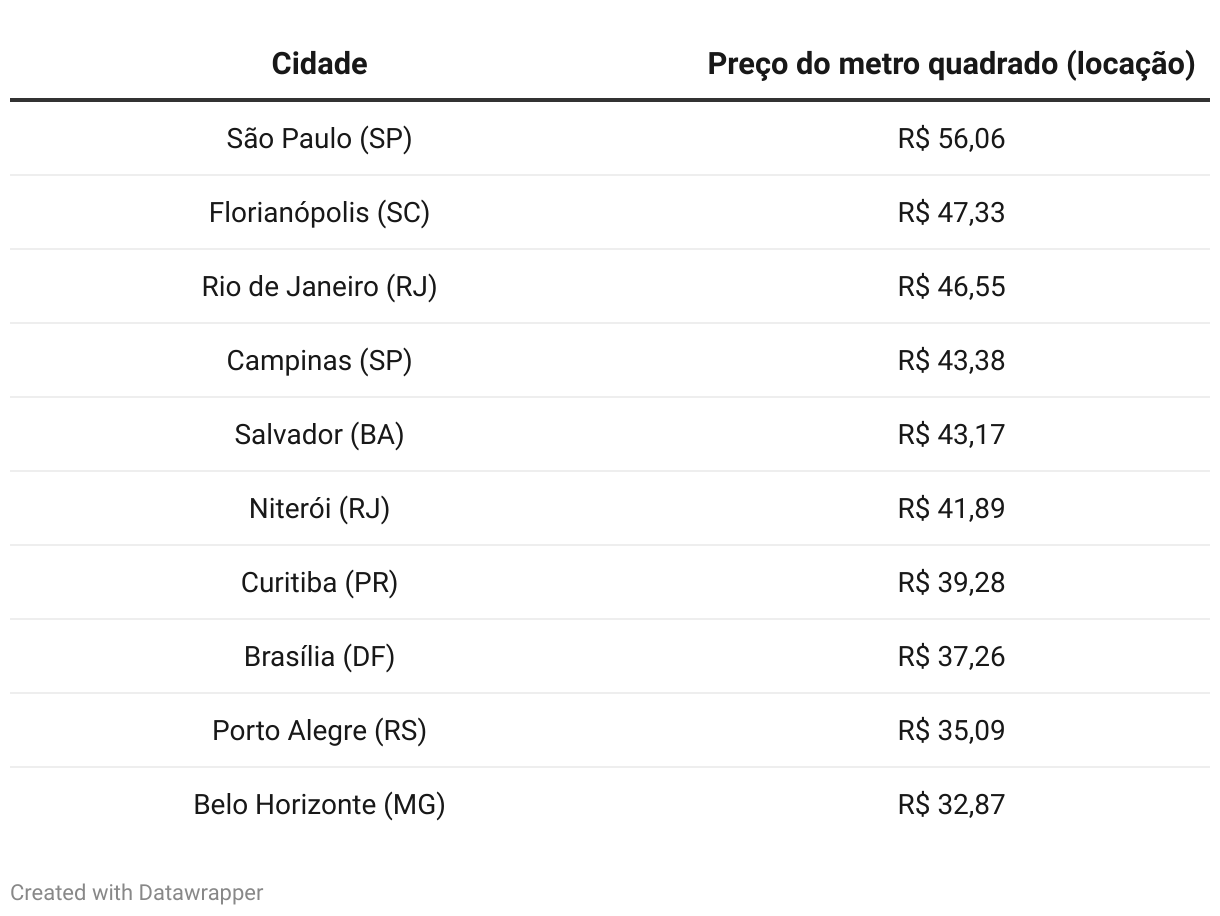The image size is (1220, 916).
Task: Click the R$ 46,55 price value
Action: point(951,286)
